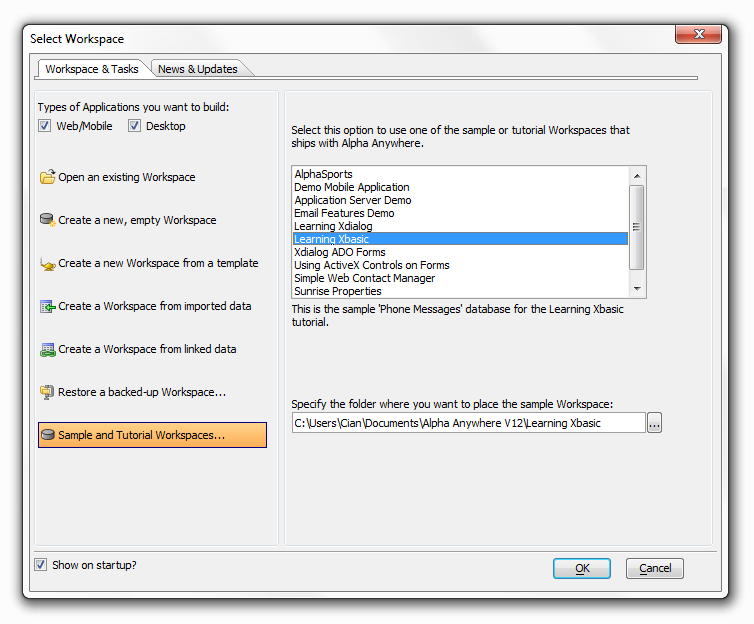Select Sample and Tutorial Workspaces option
The height and width of the screenshot is (624, 754).
[152, 435]
